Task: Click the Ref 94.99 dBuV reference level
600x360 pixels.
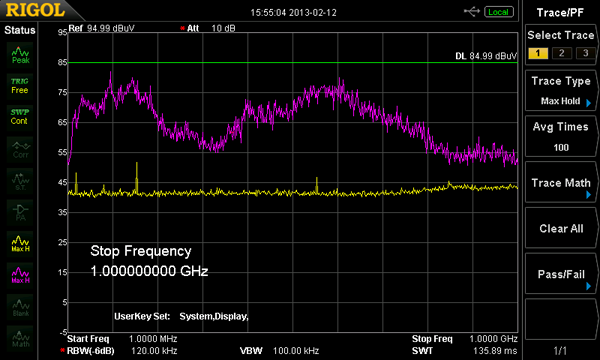Action: [101, 28]
